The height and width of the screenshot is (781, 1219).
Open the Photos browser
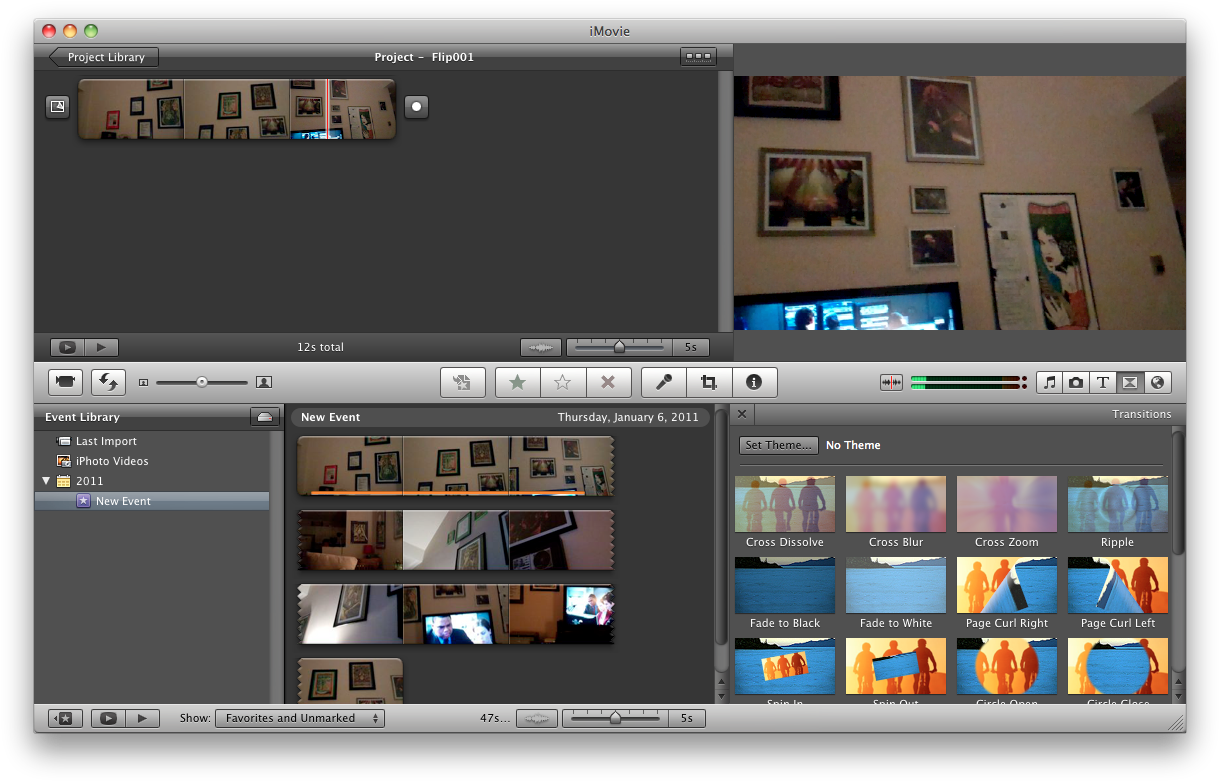pos(1076,382)
